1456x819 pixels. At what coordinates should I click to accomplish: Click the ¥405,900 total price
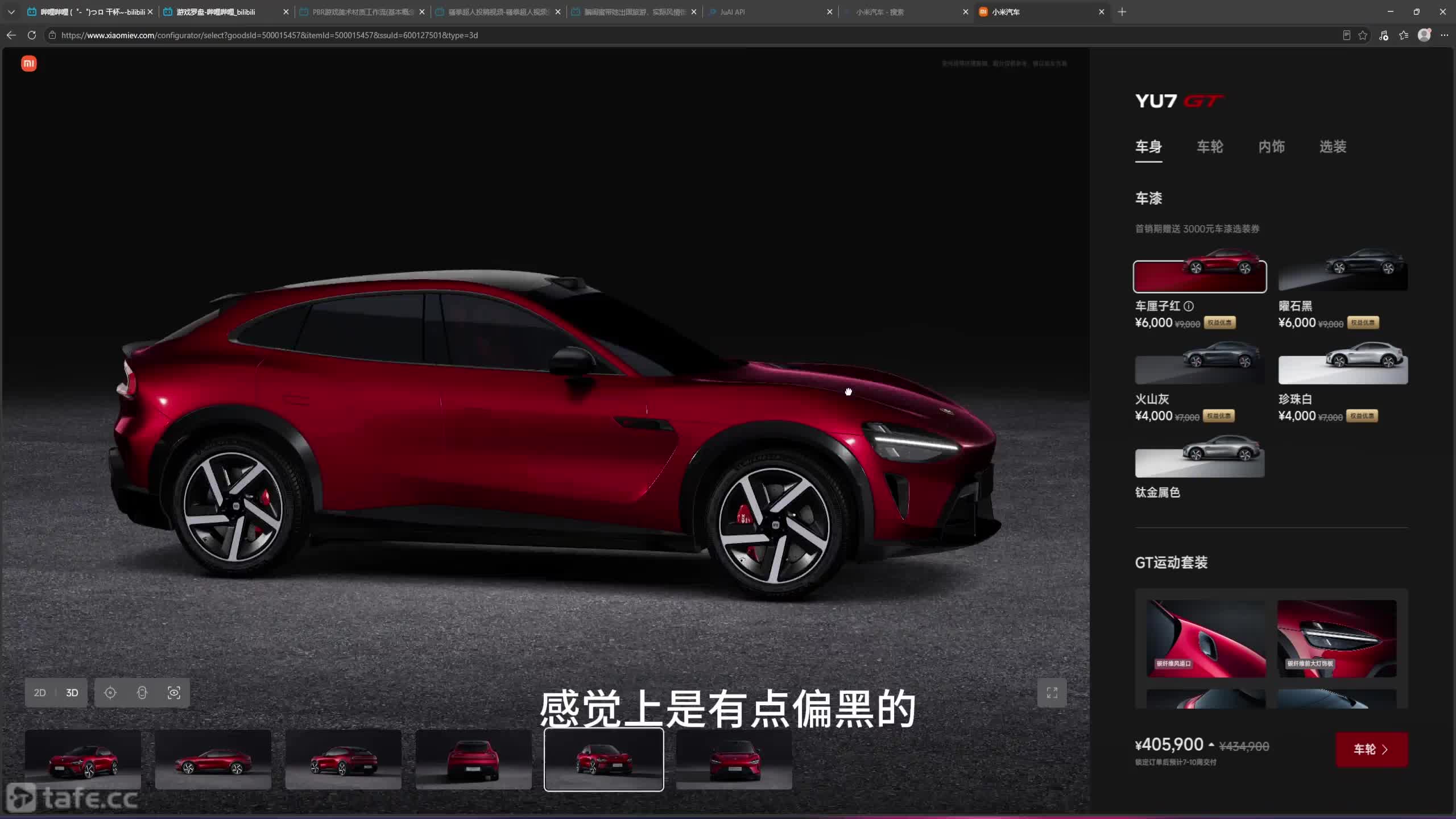pos(1169,744)
